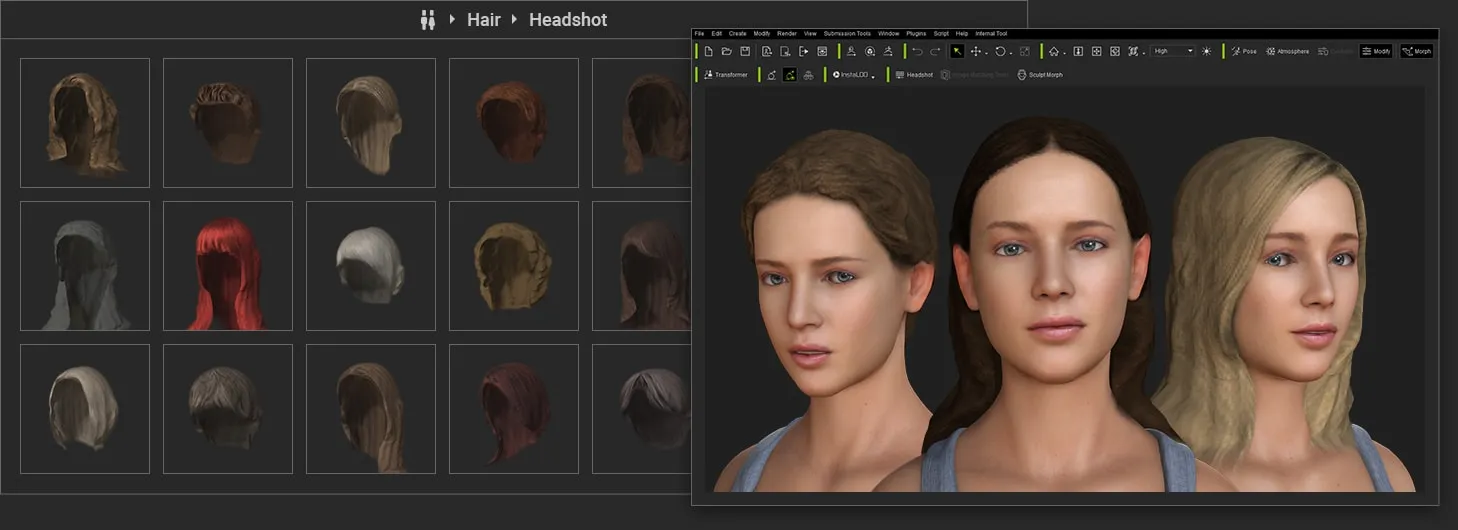Save project with floppy disk icon
Screen dimensions: 1458x530
[745, 51]
